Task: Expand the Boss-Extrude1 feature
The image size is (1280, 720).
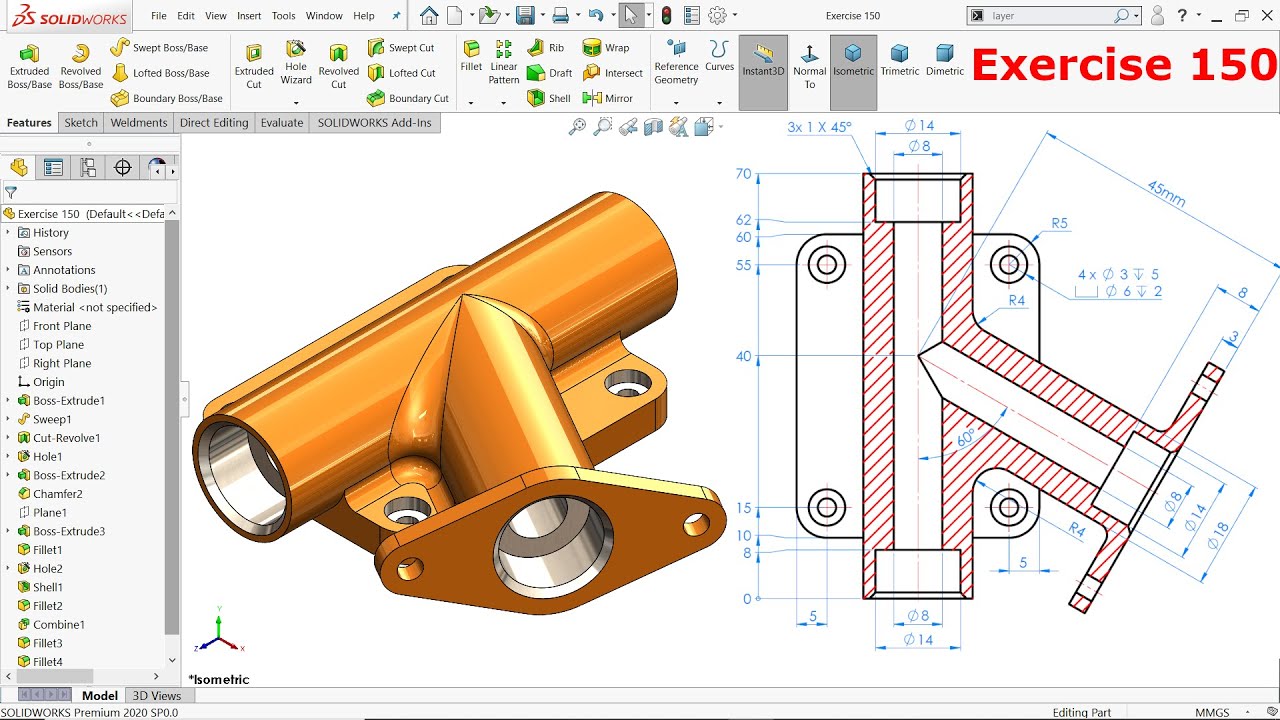Action: point(8,400)
